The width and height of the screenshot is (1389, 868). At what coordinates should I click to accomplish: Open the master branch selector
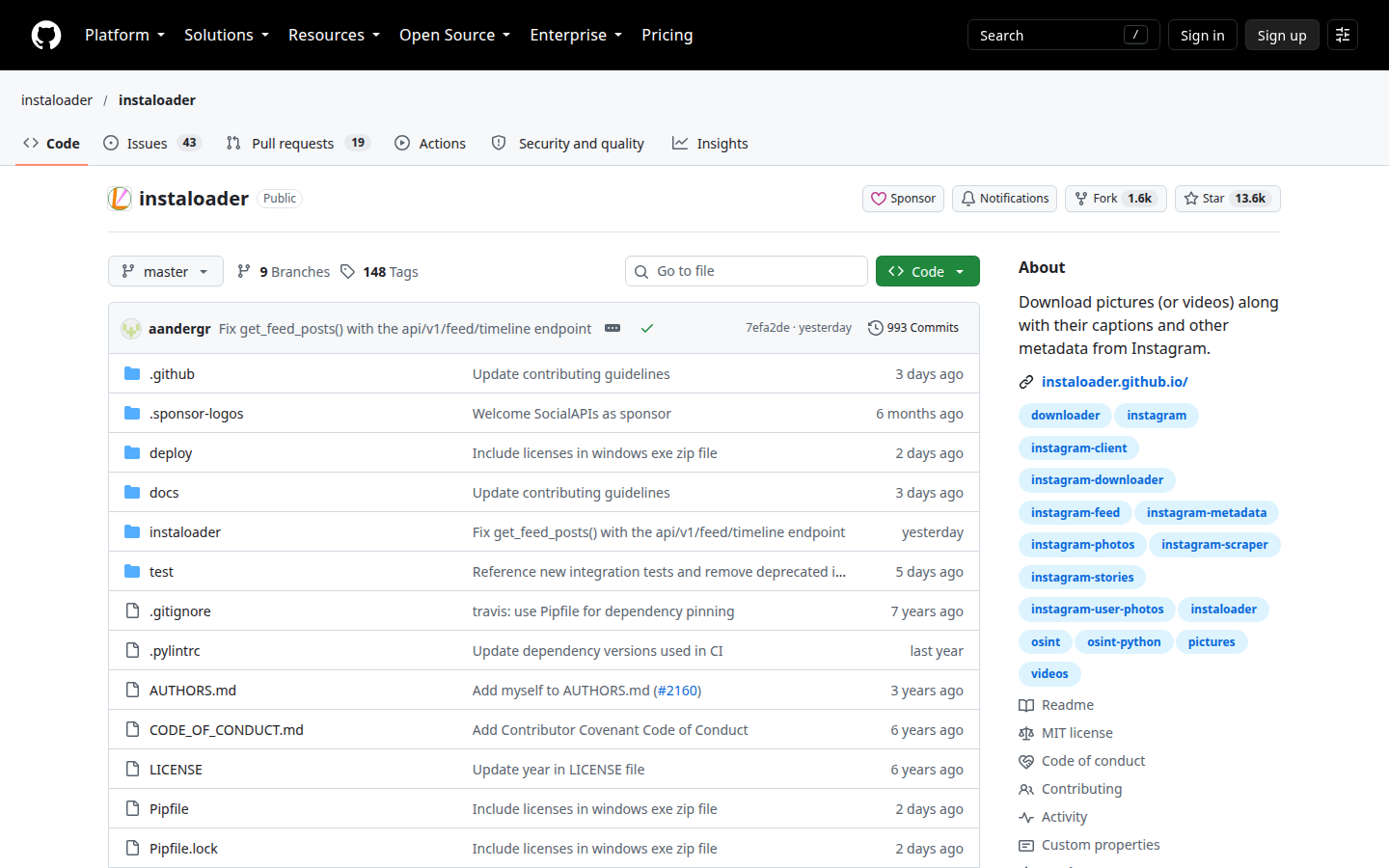[x=166, y=271]
